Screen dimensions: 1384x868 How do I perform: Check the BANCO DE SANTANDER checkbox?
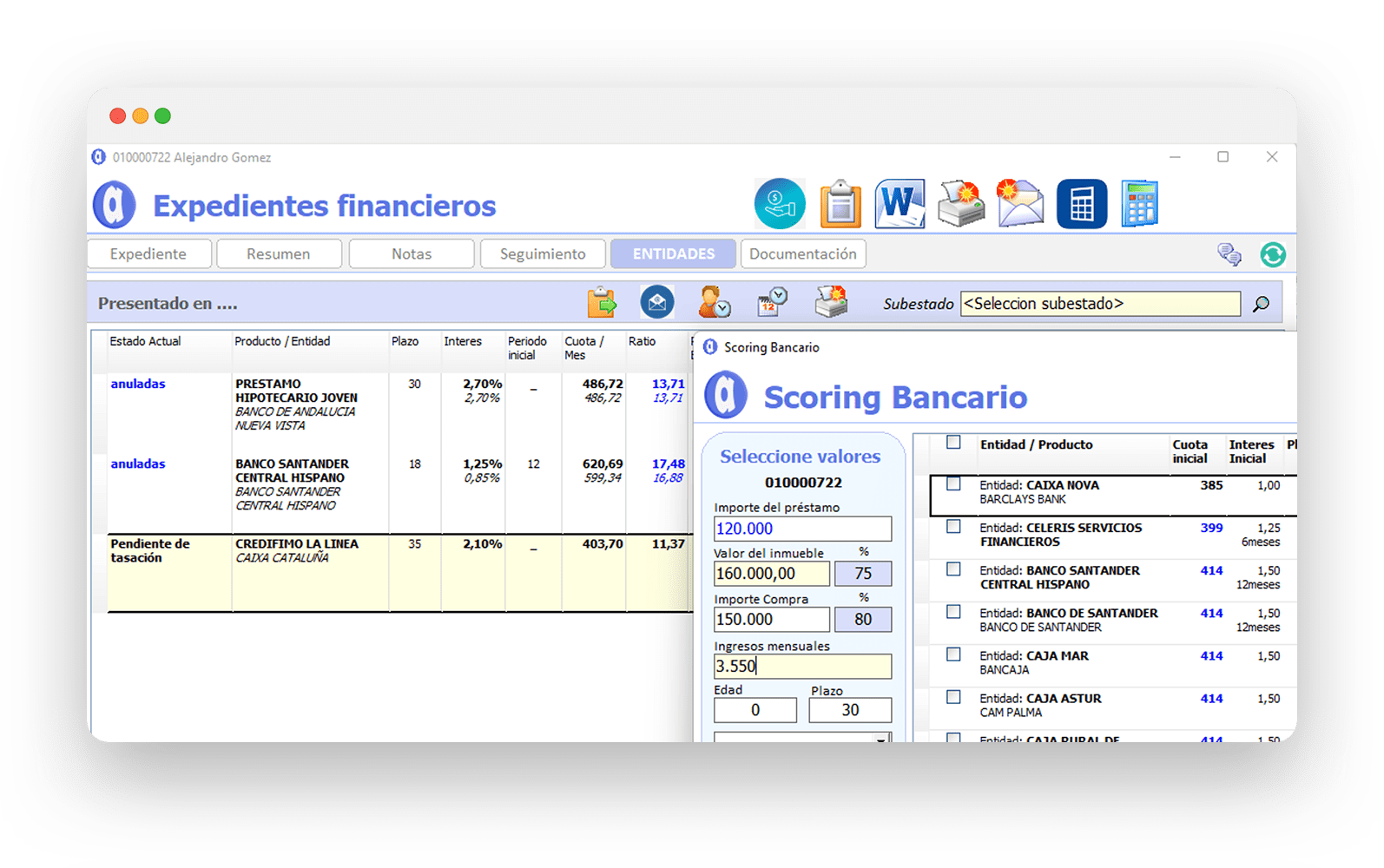click(x=953, y=612)
